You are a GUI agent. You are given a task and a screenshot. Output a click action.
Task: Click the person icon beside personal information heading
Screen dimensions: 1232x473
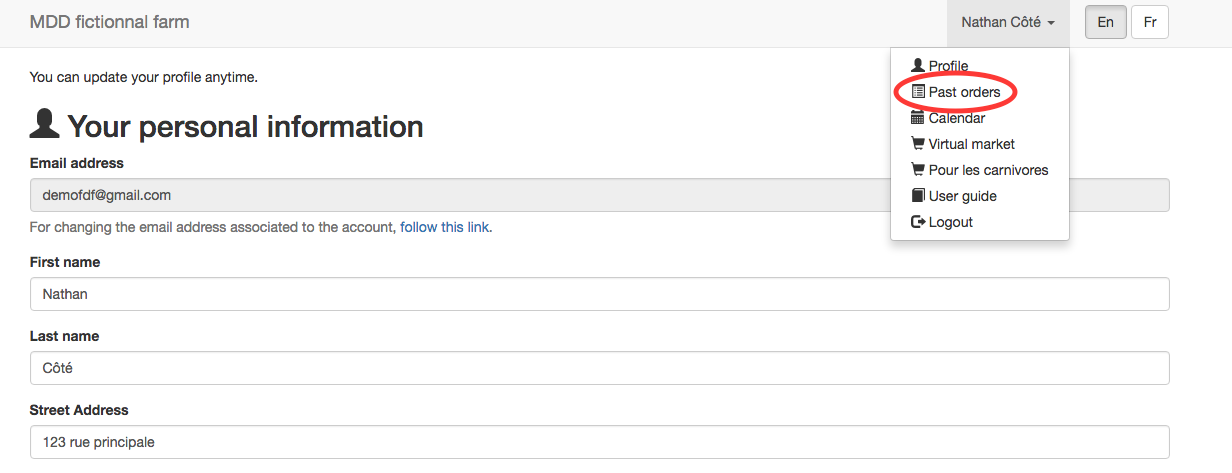pyautogui.click(x=45, y=125)
